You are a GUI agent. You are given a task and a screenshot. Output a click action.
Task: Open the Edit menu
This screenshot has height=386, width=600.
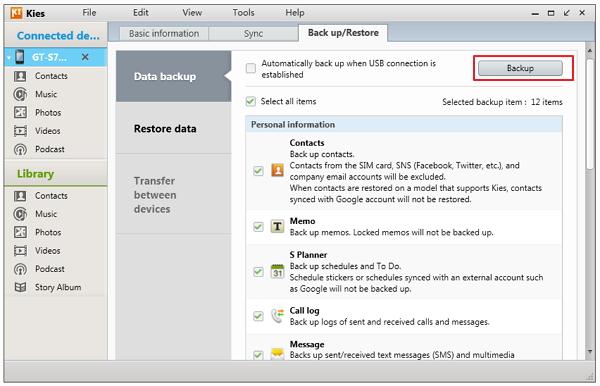[140, 13]
